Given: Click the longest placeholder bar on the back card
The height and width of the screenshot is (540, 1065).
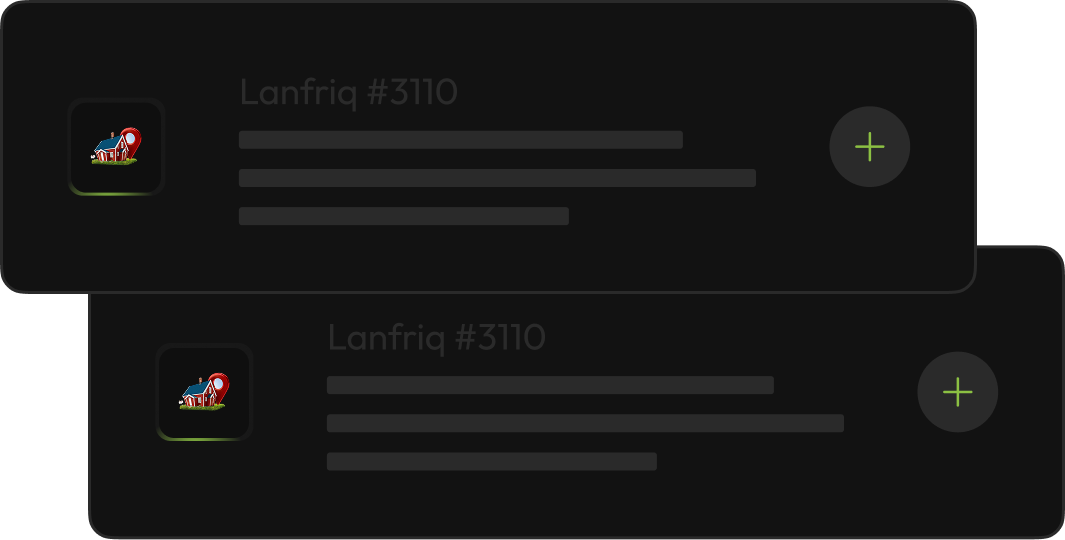Looking at the screenshot, I should pyautogui.click(x=585, y=423).
